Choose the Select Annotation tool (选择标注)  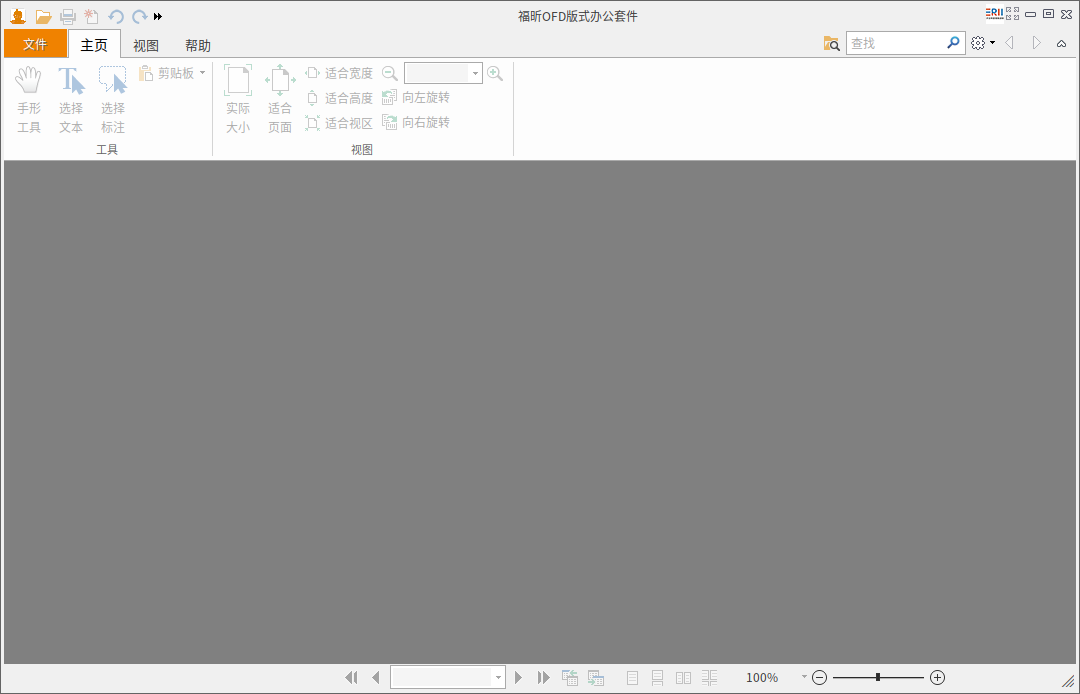112,98
